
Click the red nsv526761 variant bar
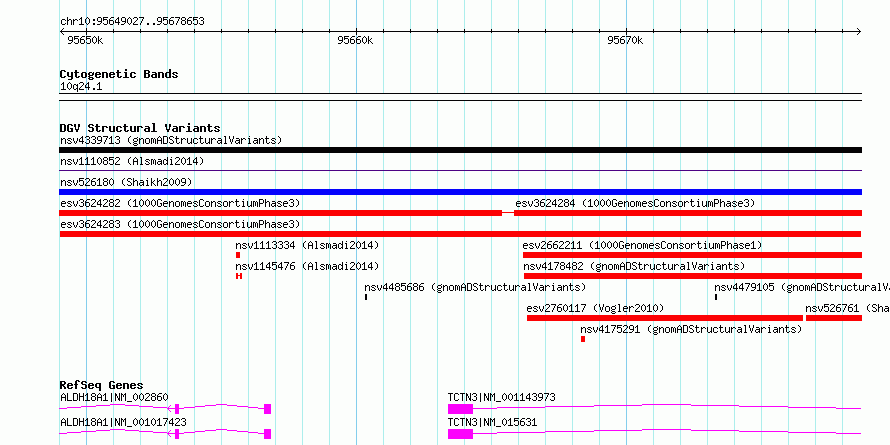tap(834, 318)
